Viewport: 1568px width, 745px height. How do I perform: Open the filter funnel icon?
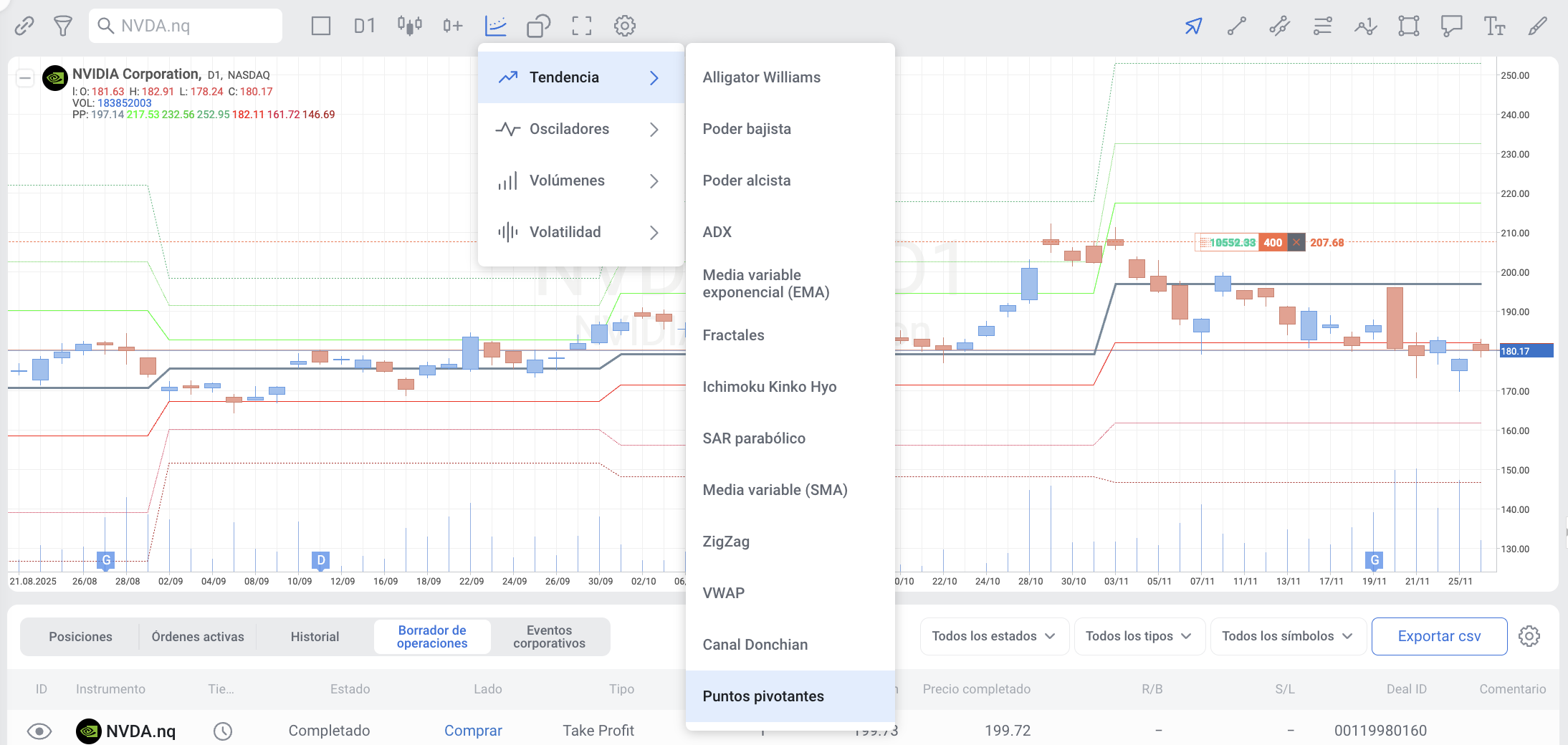[x=63, y=27]
